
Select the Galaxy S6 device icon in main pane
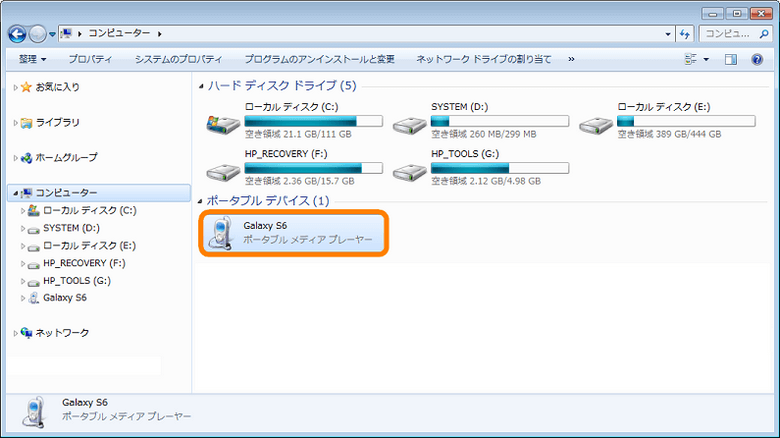[221, 232]
